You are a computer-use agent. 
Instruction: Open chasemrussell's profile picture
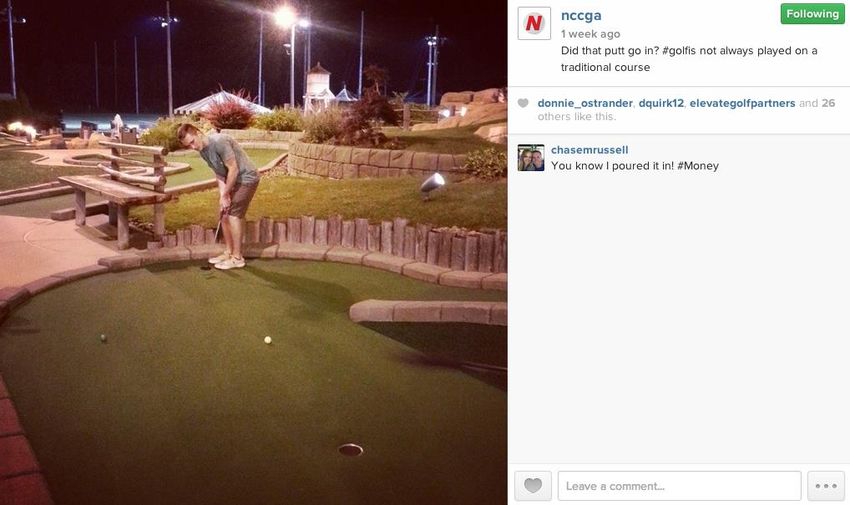click(x=531, y=158)
